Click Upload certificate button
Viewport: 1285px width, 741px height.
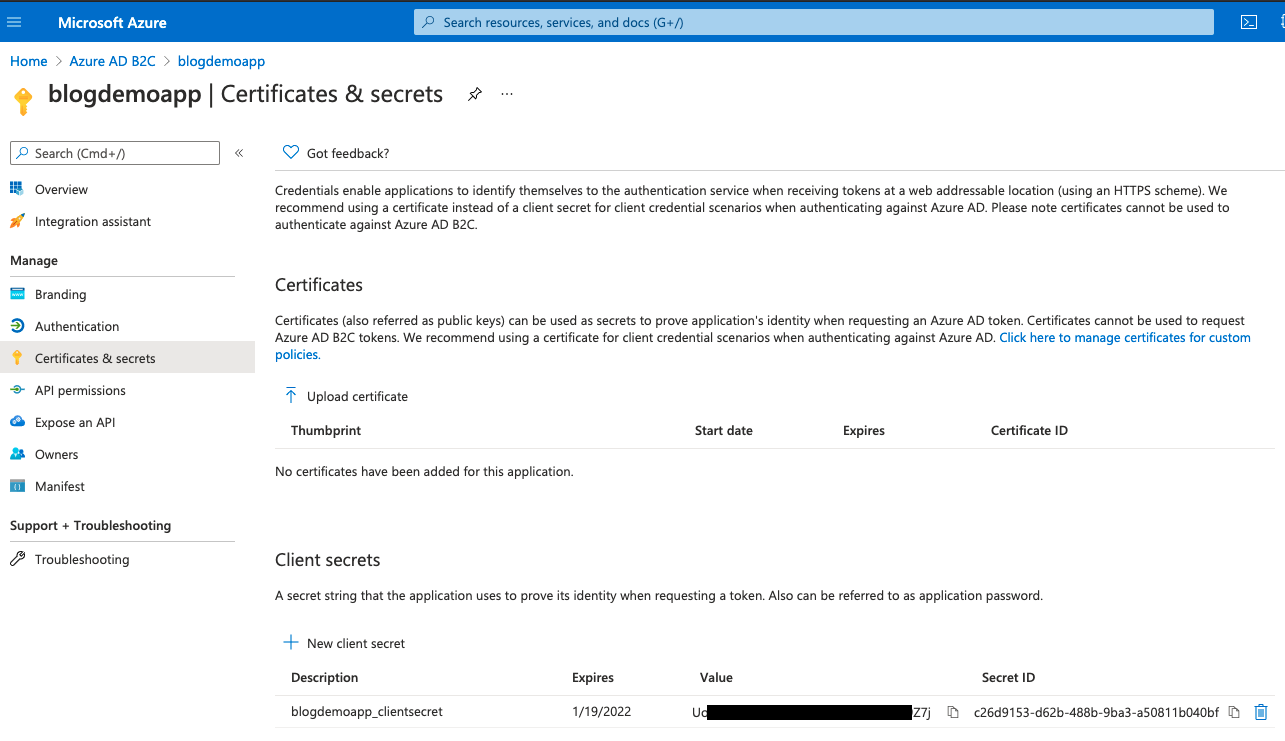tap(346, 396)
